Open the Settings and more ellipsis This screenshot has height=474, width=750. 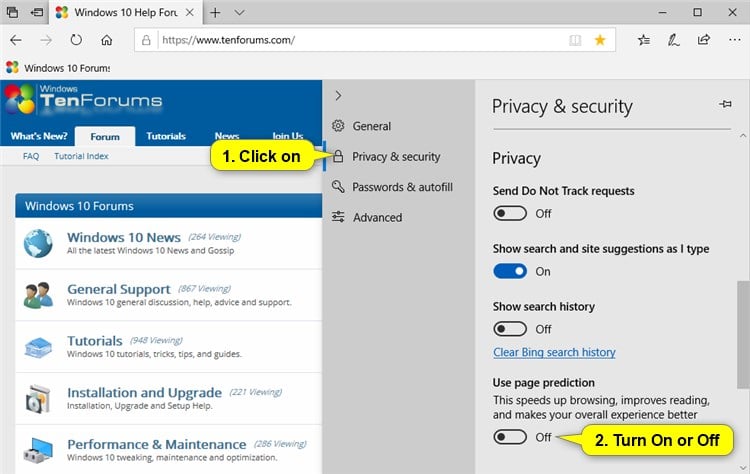click(735, 40)
